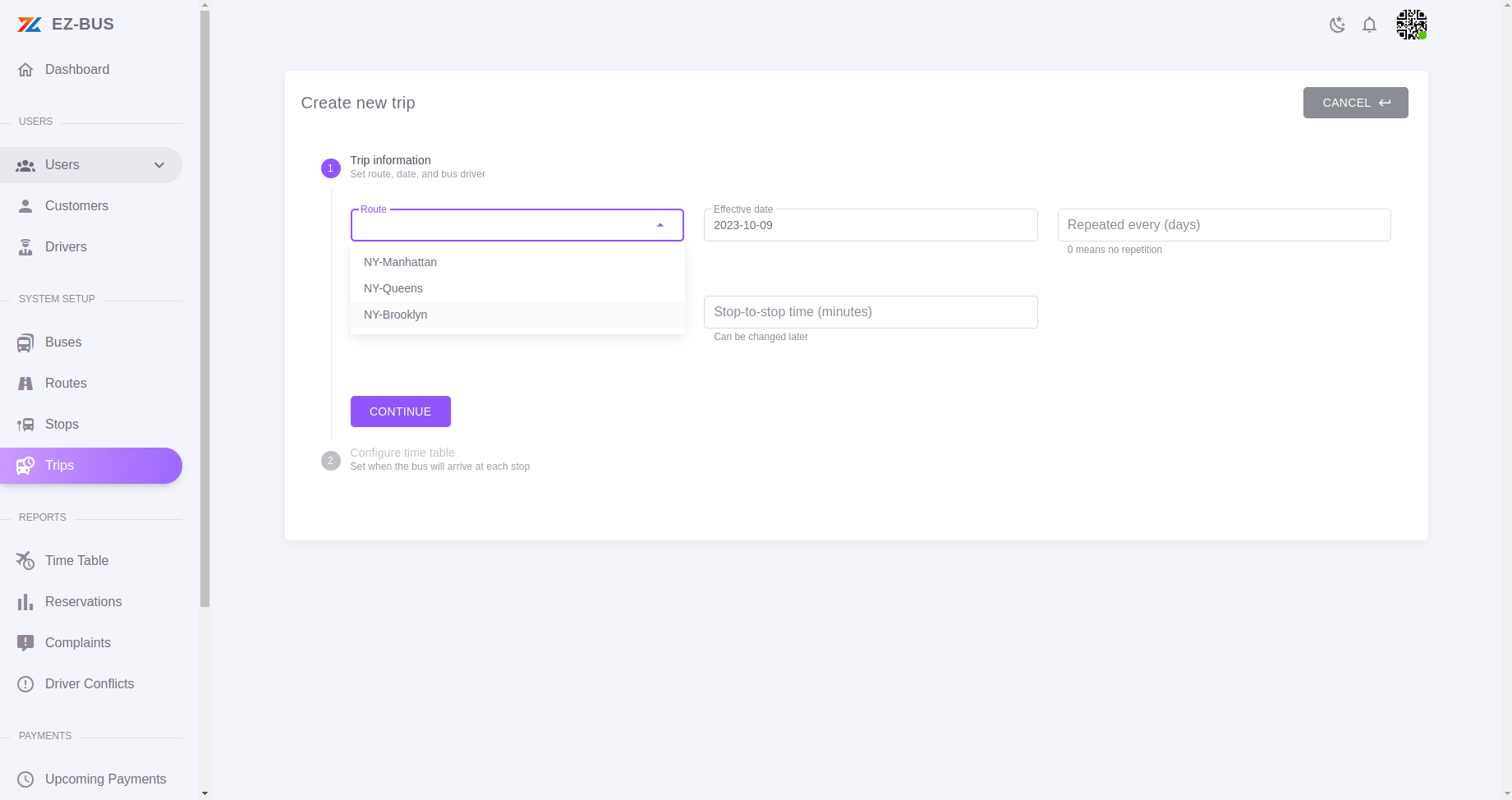Enable dark mode with the moon icon

(x=1337, y=25)
